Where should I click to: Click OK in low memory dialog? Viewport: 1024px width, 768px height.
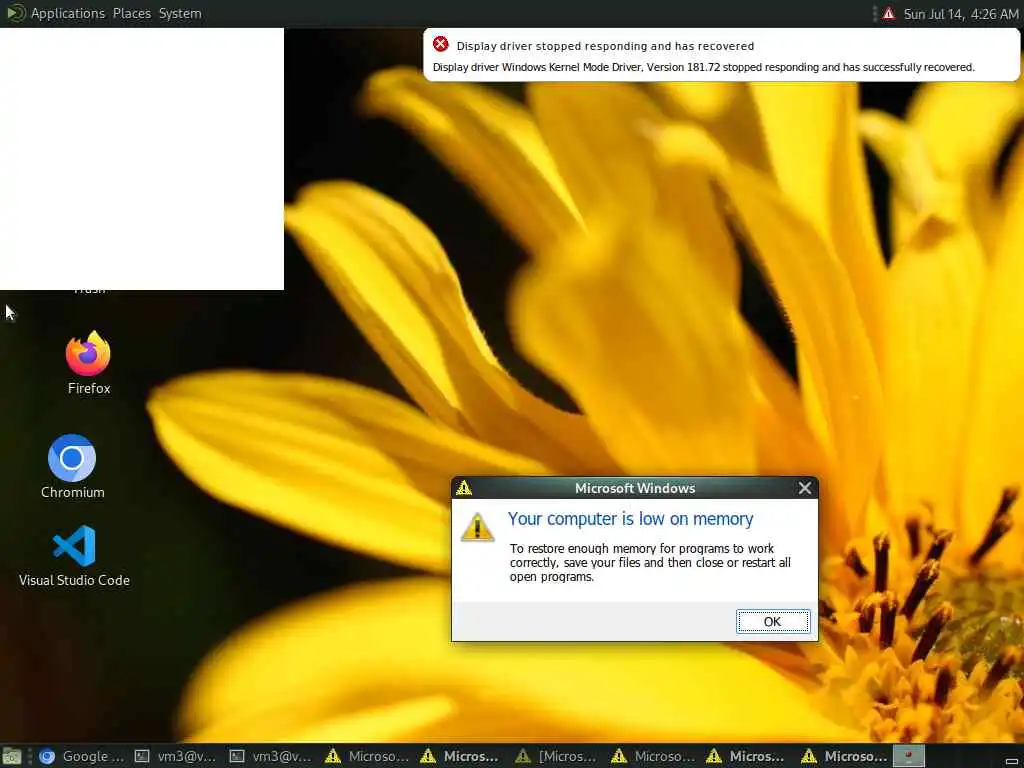coord(773,621)
